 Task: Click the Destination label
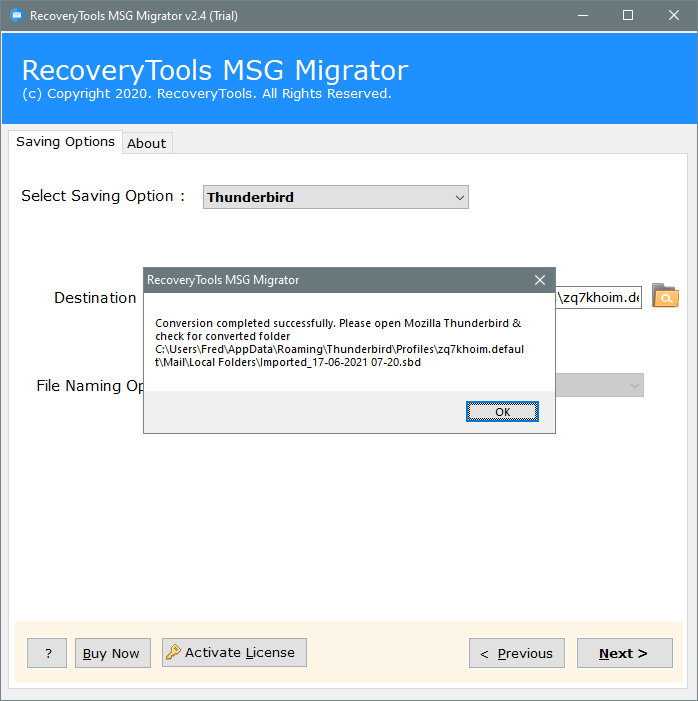coord(95,298)
